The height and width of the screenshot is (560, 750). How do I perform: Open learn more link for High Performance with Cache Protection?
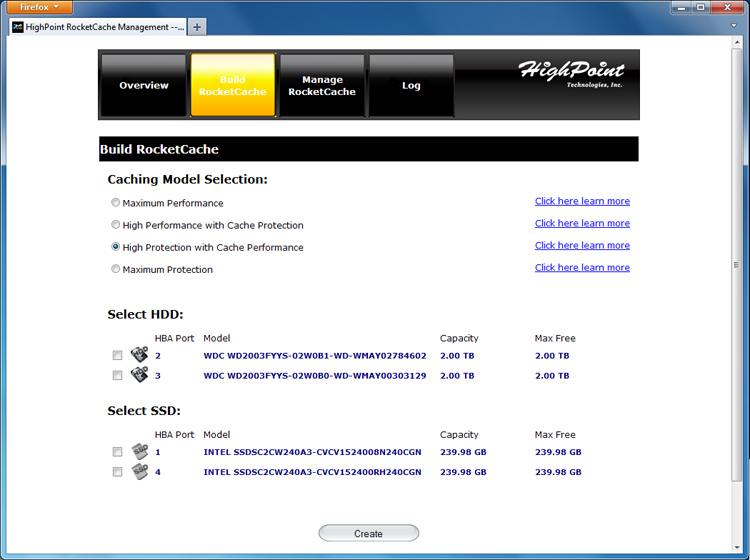(582, 223)
